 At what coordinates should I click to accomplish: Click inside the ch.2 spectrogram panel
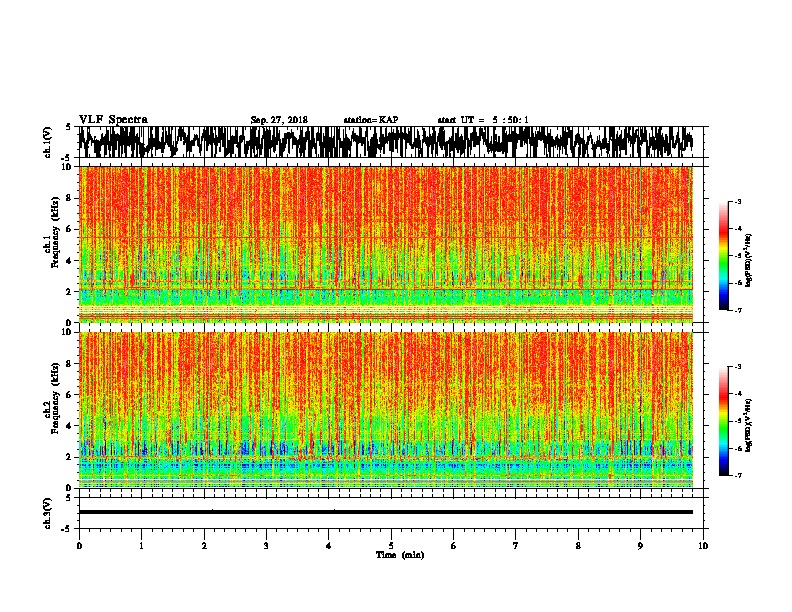pos(386,410)
